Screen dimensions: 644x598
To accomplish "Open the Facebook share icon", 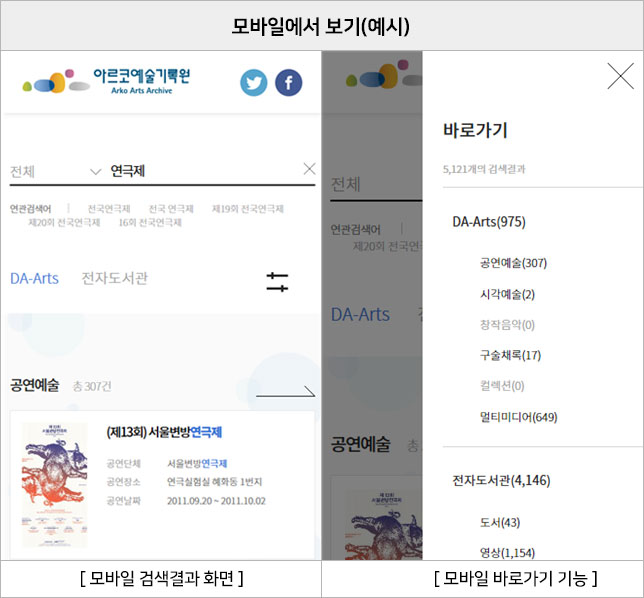I will click(288, 83).
